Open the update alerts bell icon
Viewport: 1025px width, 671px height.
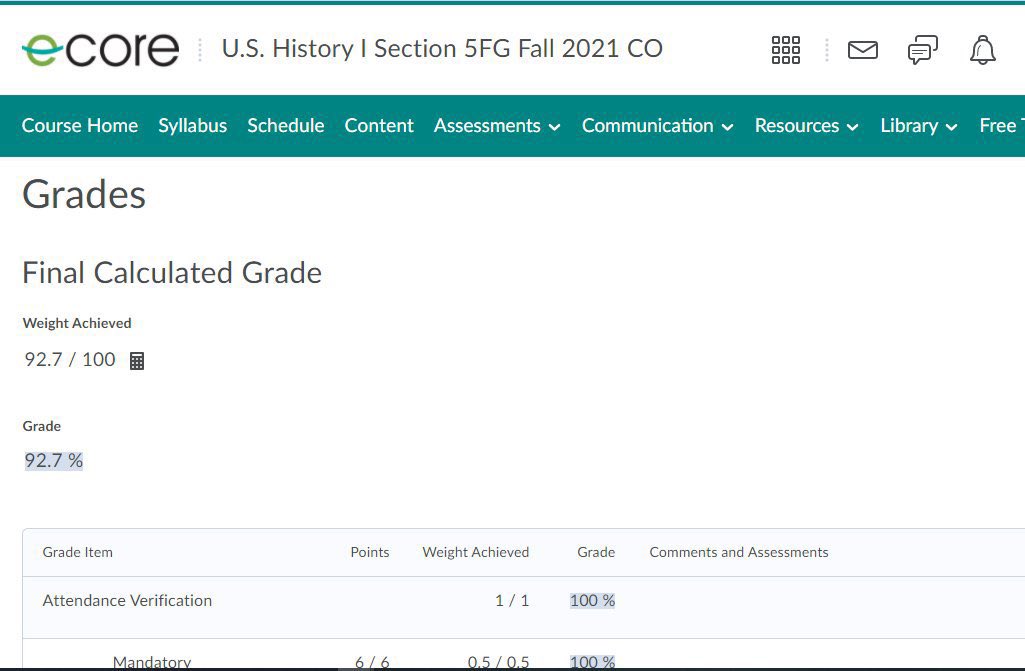983,50
